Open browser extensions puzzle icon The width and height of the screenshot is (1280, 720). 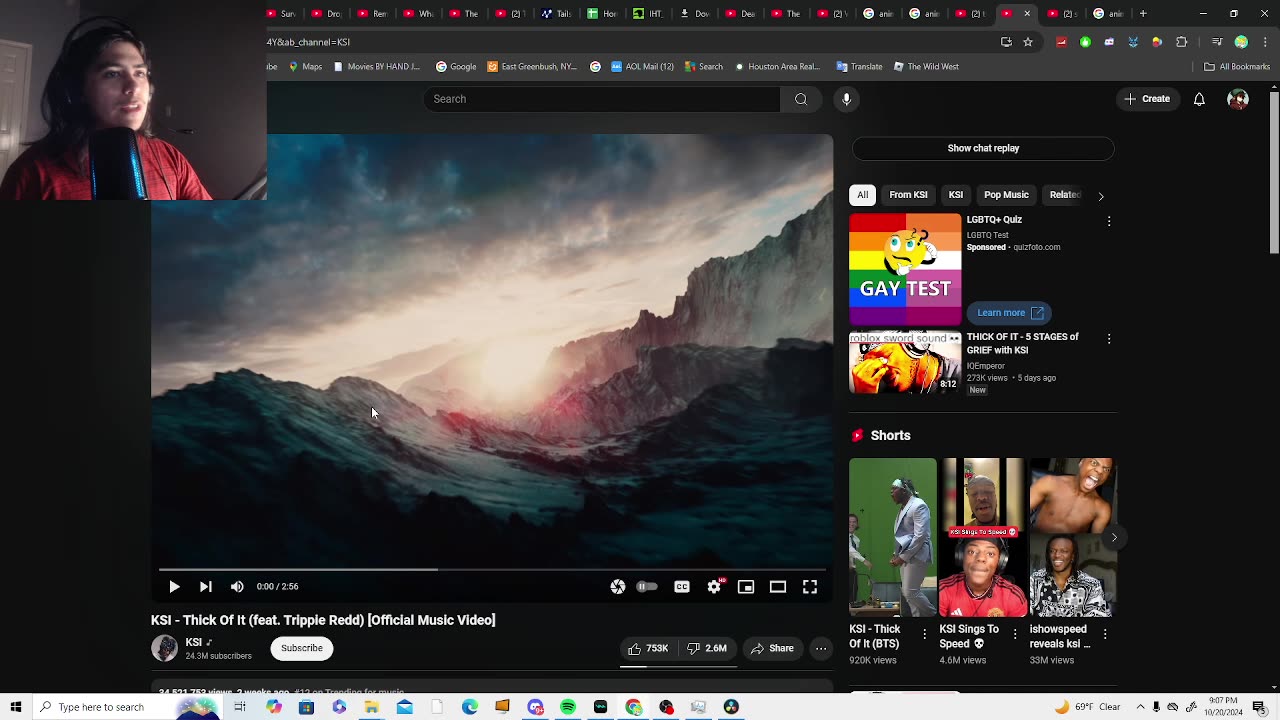pos(1182,42)
